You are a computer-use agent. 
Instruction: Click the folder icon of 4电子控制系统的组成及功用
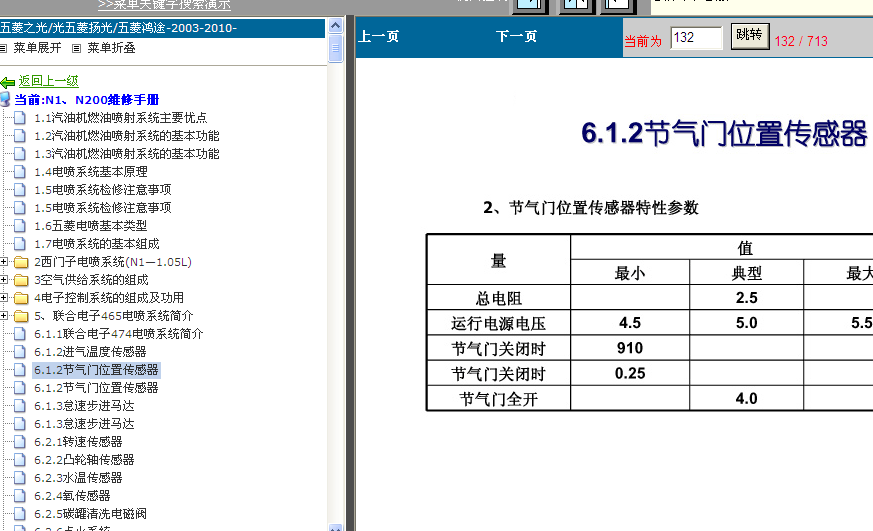pyautogui.click(x=21, y=298)
